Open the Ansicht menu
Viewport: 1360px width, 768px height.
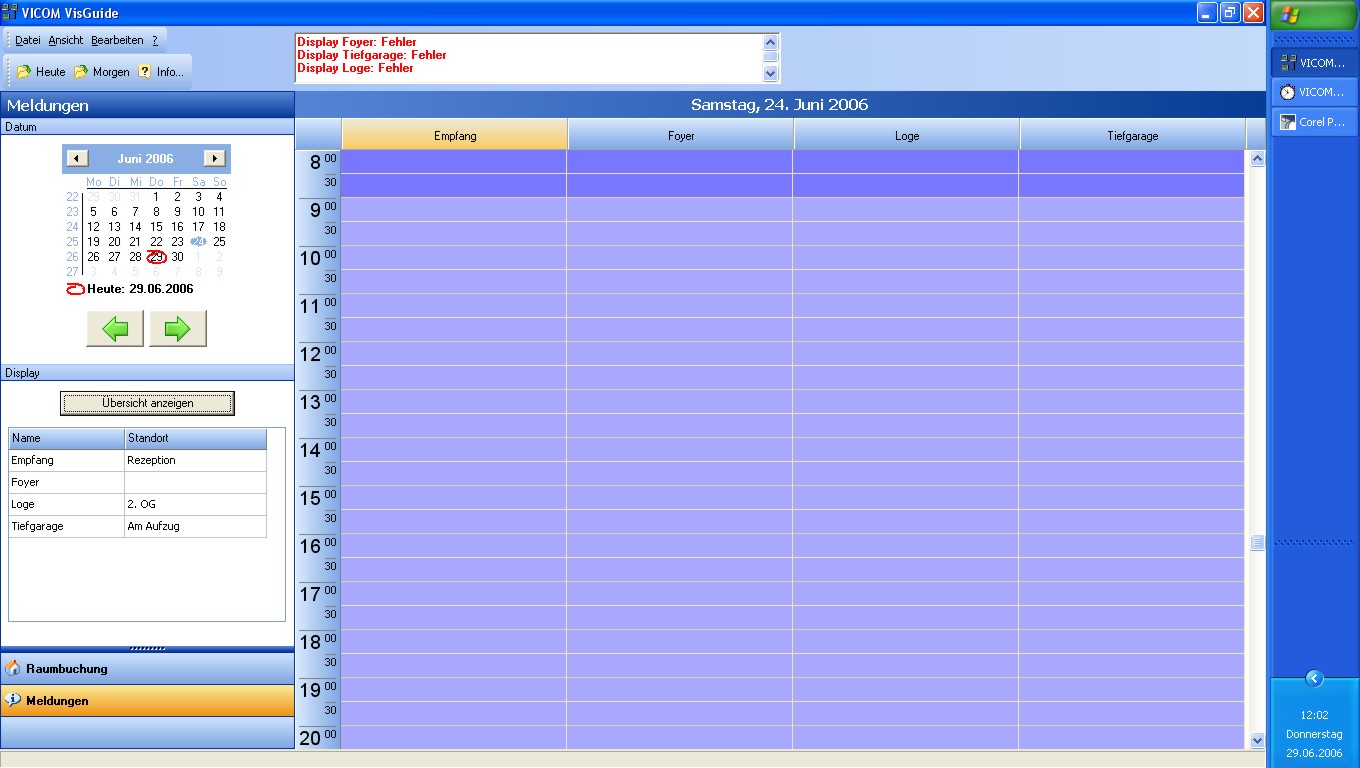(66, 41)
